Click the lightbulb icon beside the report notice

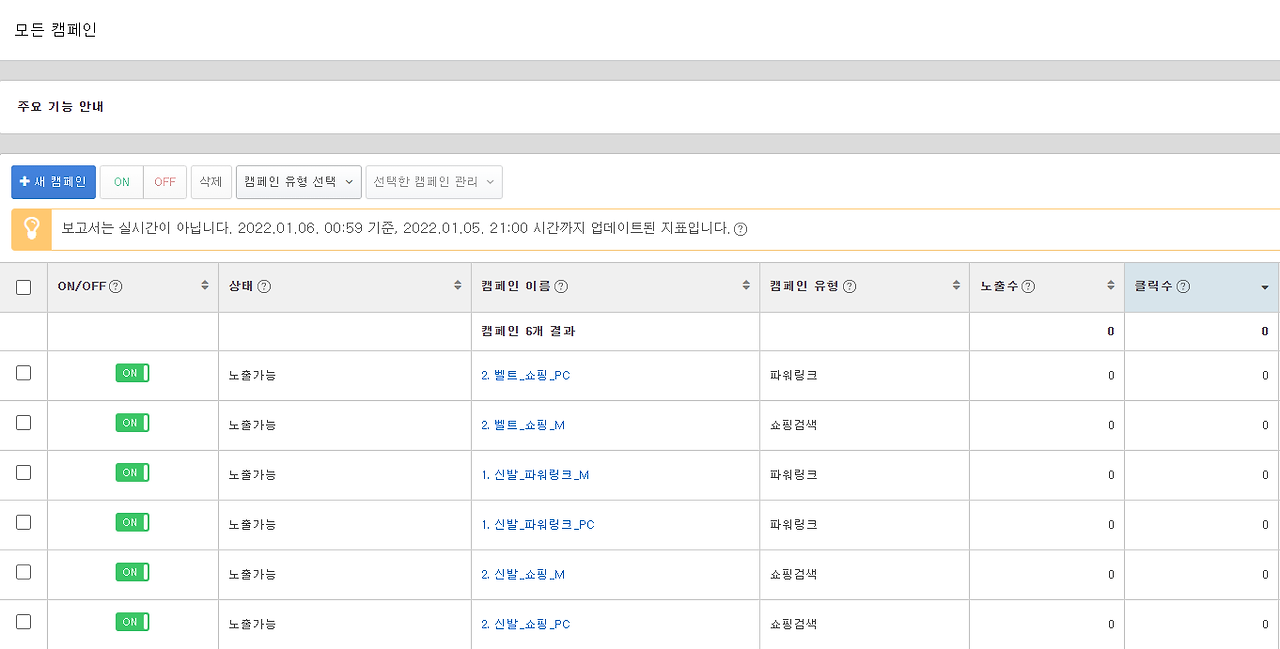[31, 229]
